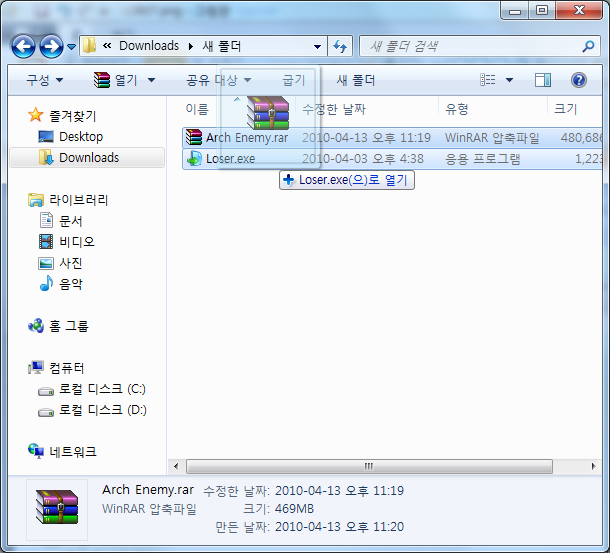Open the 공유 대상 share menu

(x=219, y=80)
